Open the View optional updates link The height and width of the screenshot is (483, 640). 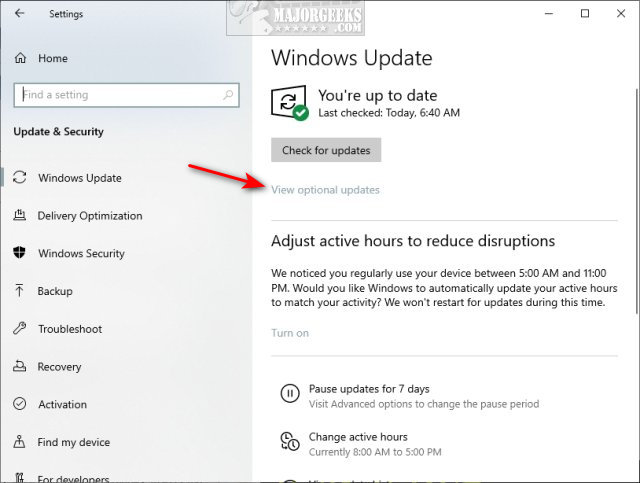coord(326,190)
